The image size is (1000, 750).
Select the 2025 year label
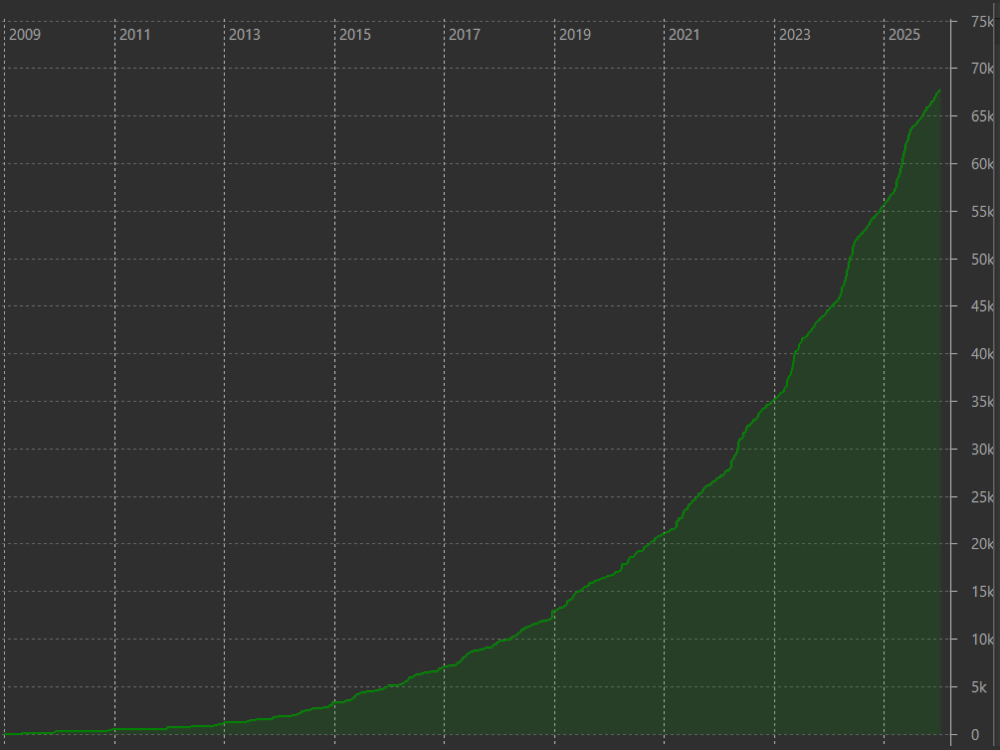(904, 35)
